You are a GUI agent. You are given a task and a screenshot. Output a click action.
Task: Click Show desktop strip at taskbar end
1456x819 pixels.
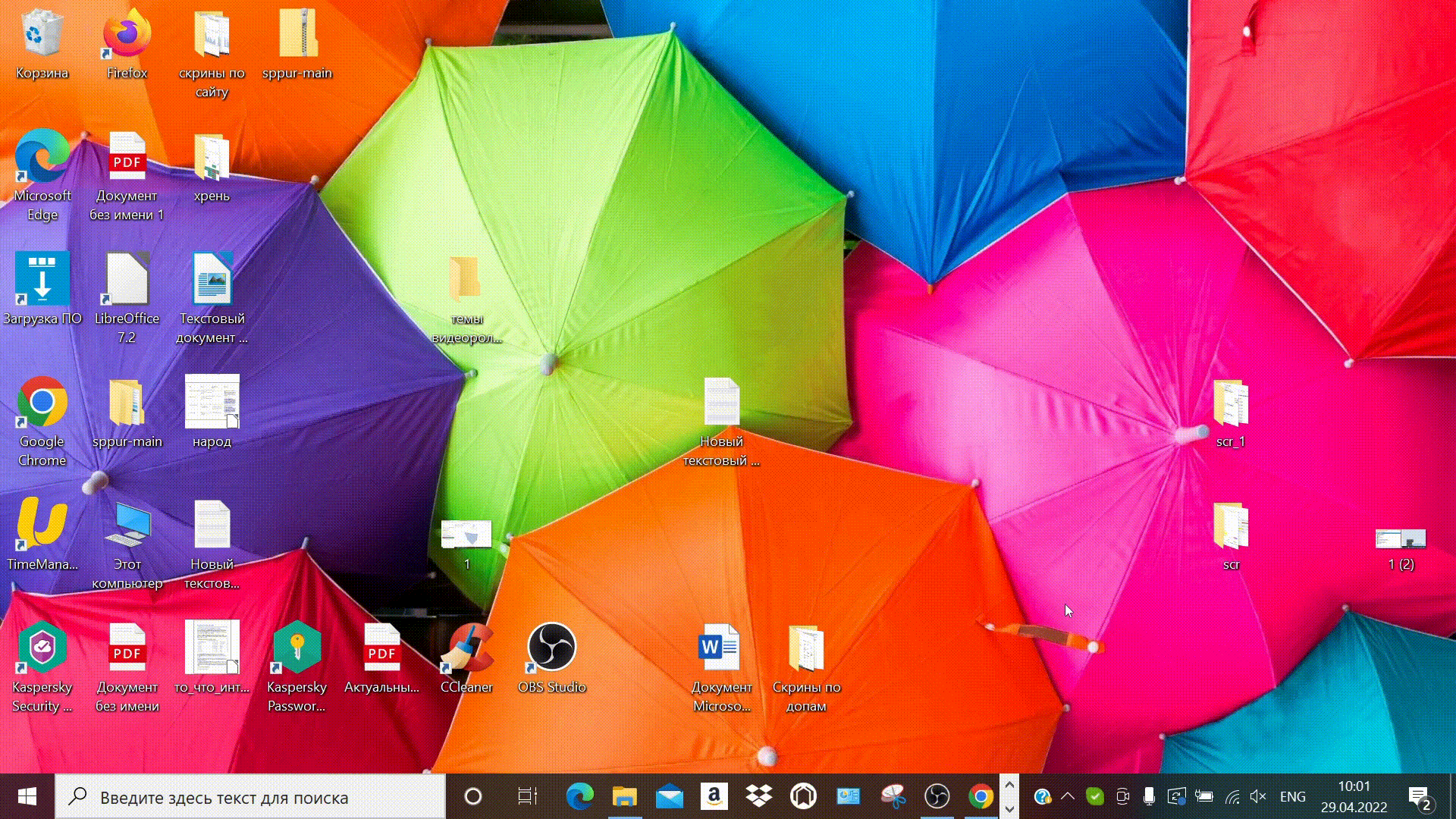pyautogui.click(x=1452, y=796)
